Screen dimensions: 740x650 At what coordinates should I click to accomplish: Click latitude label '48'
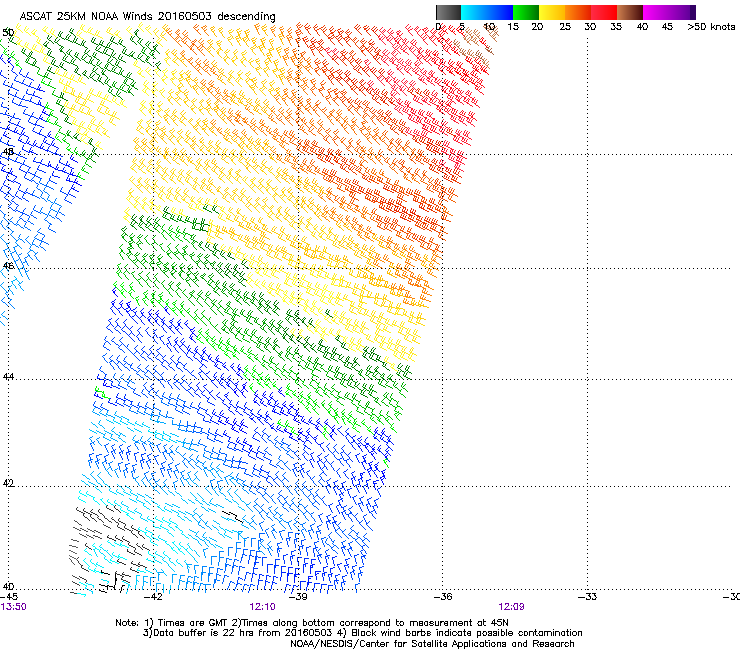(8, 152)
